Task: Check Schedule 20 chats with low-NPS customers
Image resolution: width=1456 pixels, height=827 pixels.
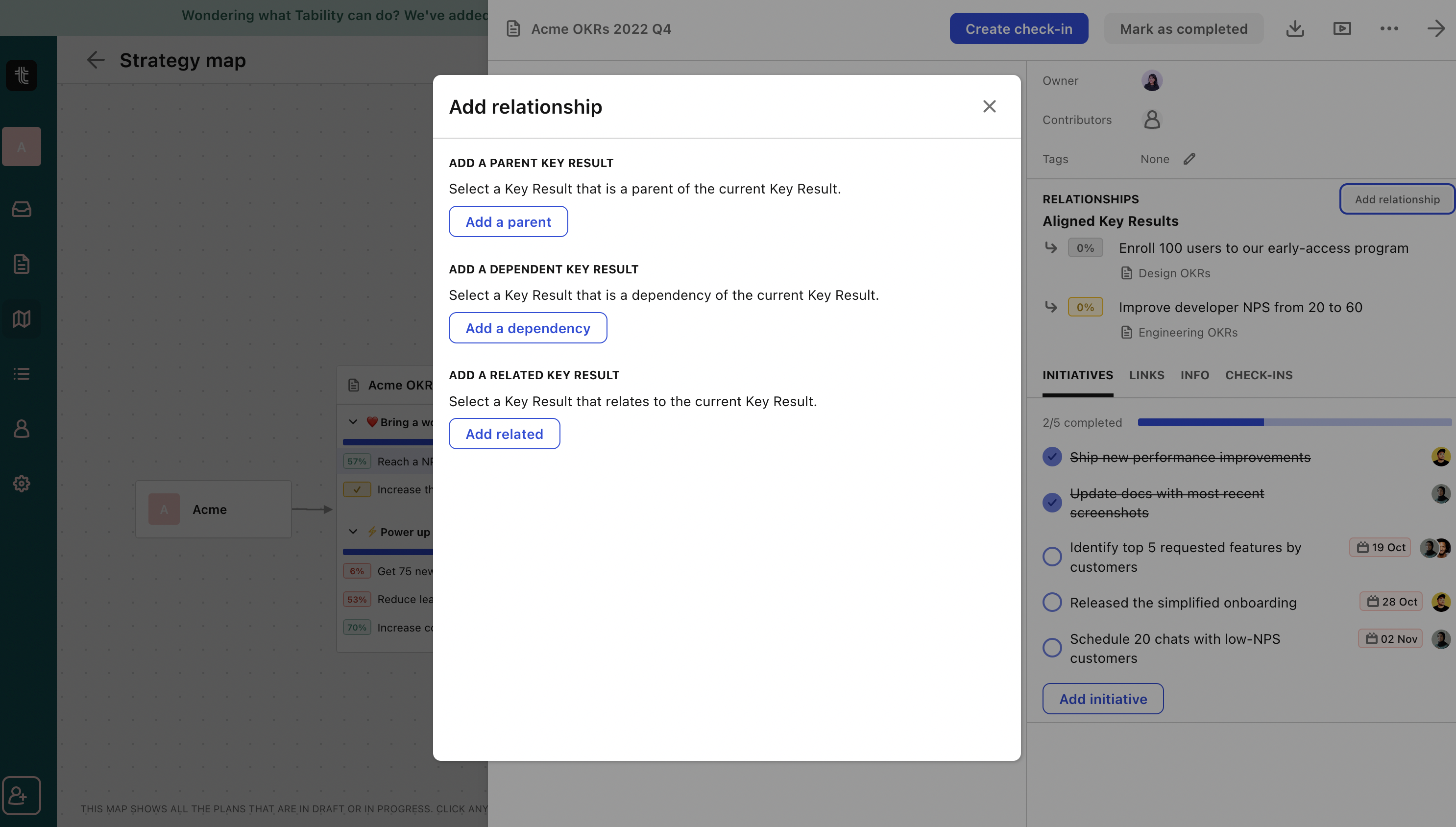Action: coord(1052,648)
